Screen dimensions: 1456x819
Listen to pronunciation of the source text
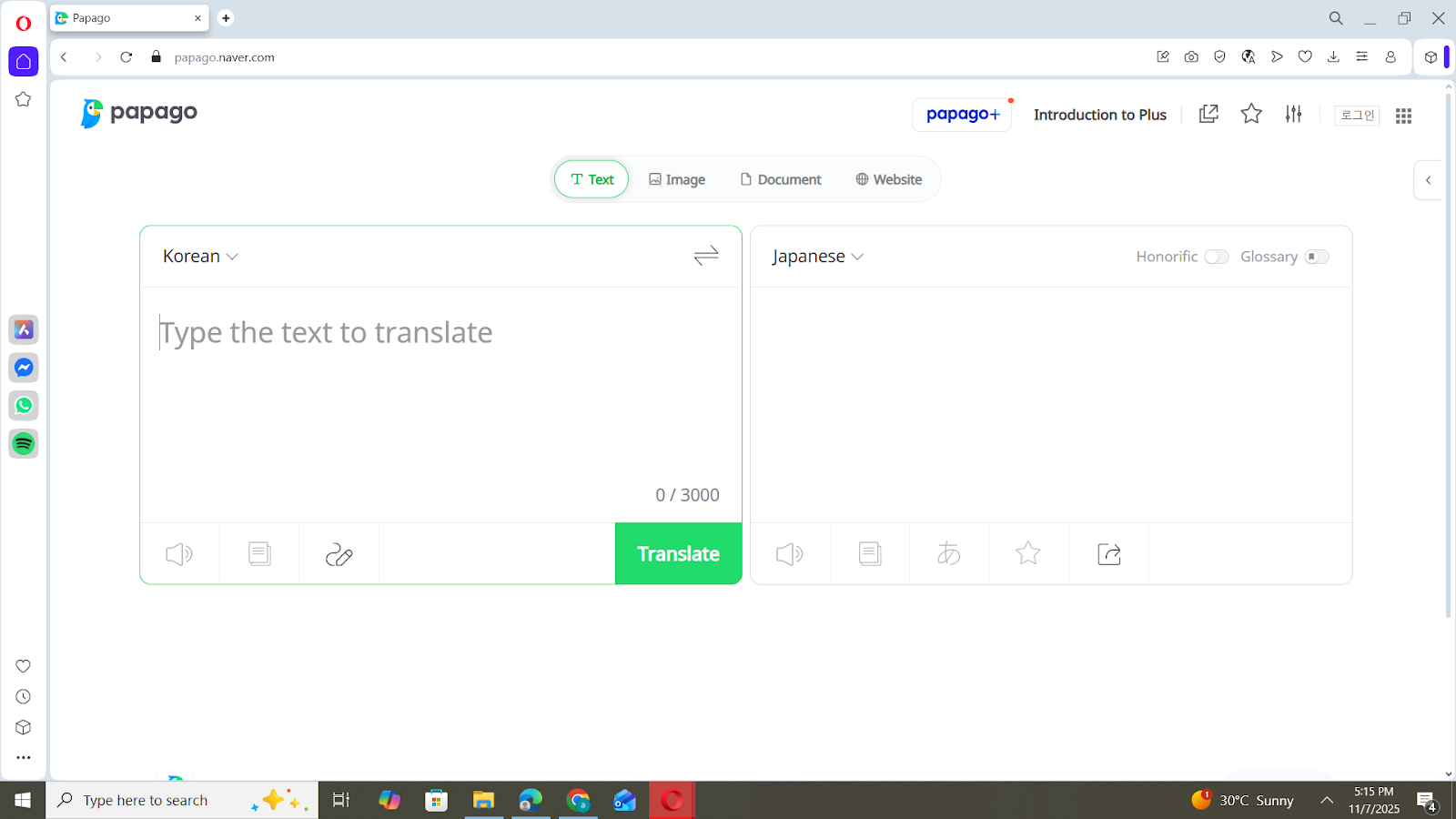pos(178,553)
